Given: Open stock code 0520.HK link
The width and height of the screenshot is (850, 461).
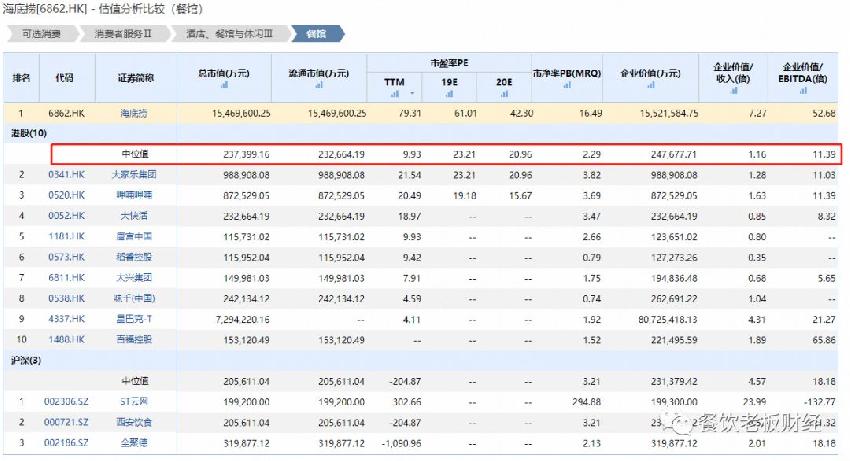Looking at the screenshot, I should (x=66, y=195).
